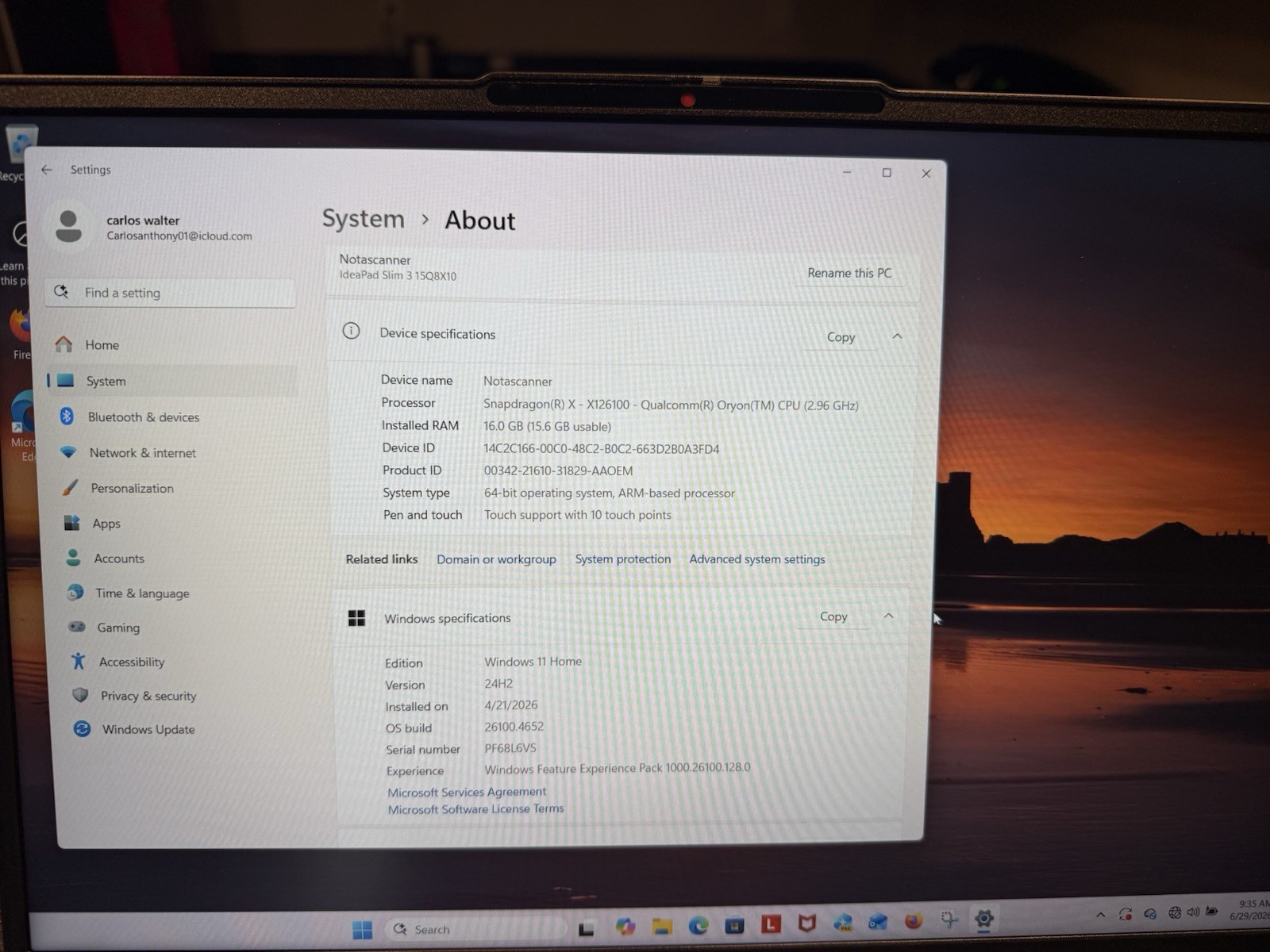Click the Version value 24H2
1270x952 pixels.
tap(498, 684)
